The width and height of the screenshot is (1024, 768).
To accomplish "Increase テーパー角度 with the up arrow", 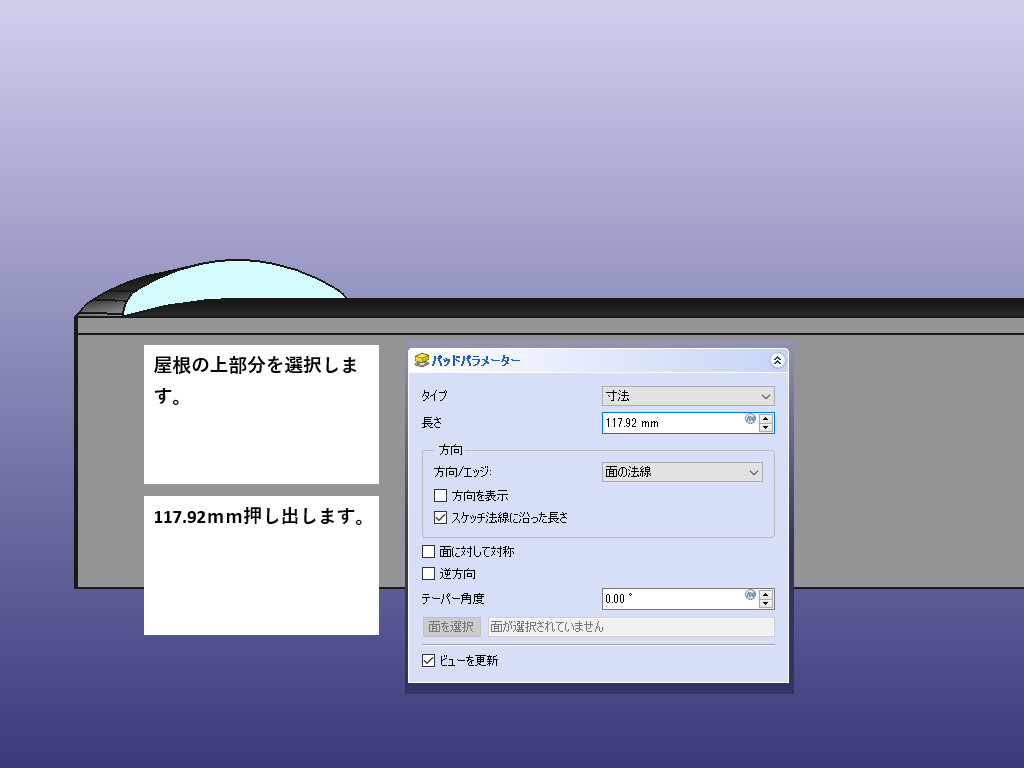I will pyautogui.click(x=766, y=594).
